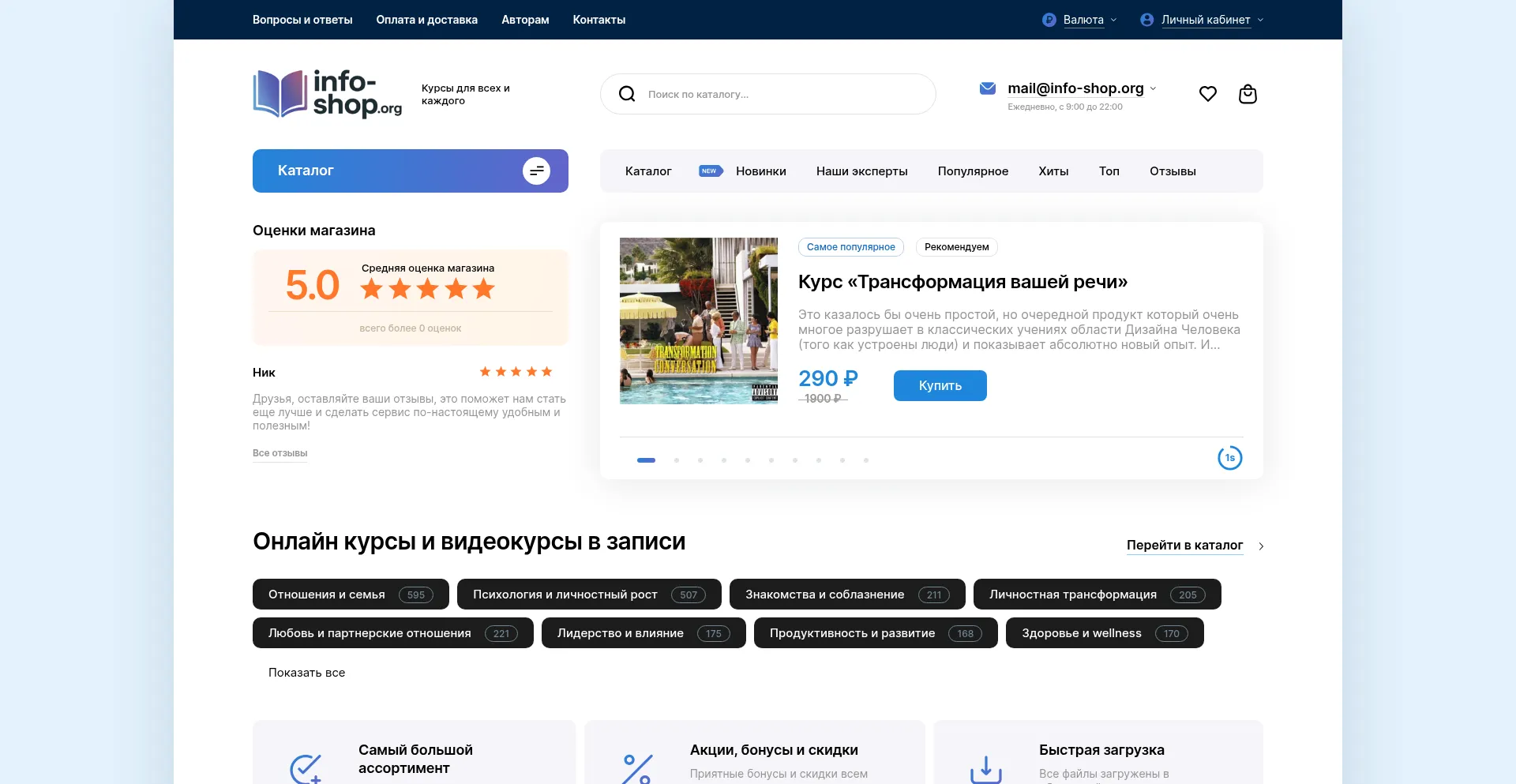This screenshot has width=1516, height=784.
Task: Expand the Валюта currency dropdown
Action: 1083,20
